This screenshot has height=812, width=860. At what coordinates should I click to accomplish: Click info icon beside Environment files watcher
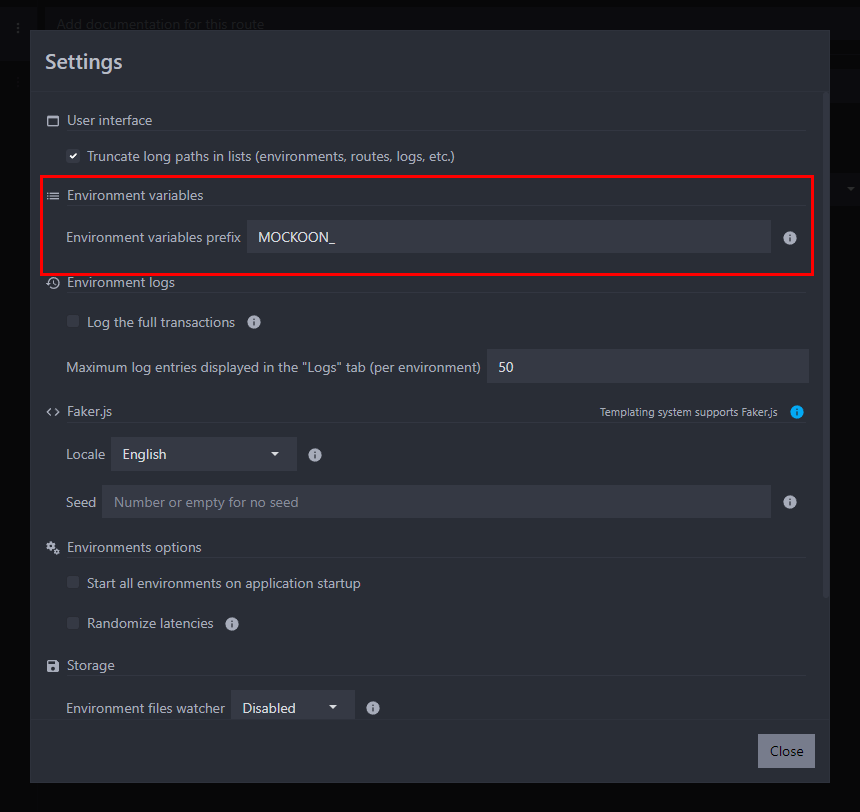(373, 708)
